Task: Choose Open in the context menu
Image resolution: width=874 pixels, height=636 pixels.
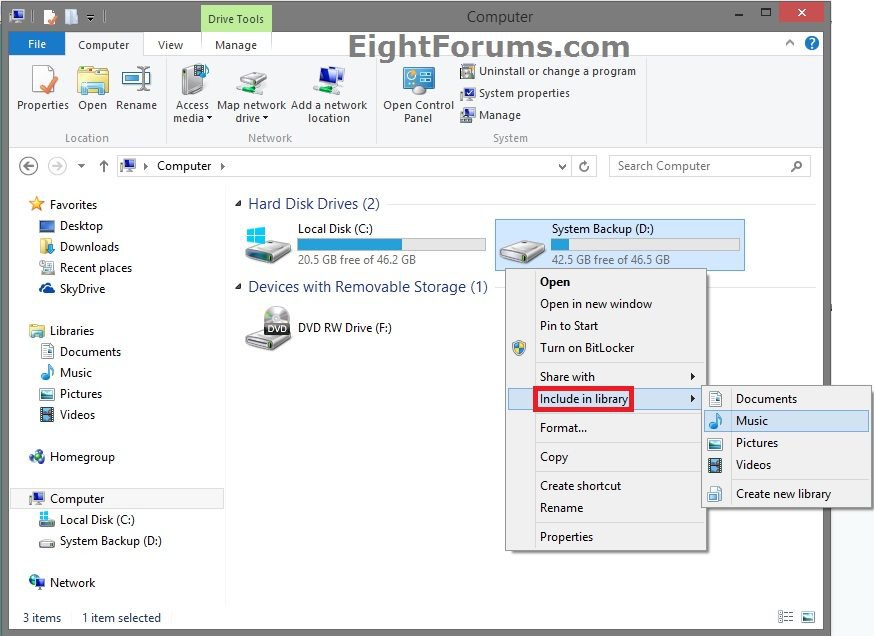Action: point(607,282)
